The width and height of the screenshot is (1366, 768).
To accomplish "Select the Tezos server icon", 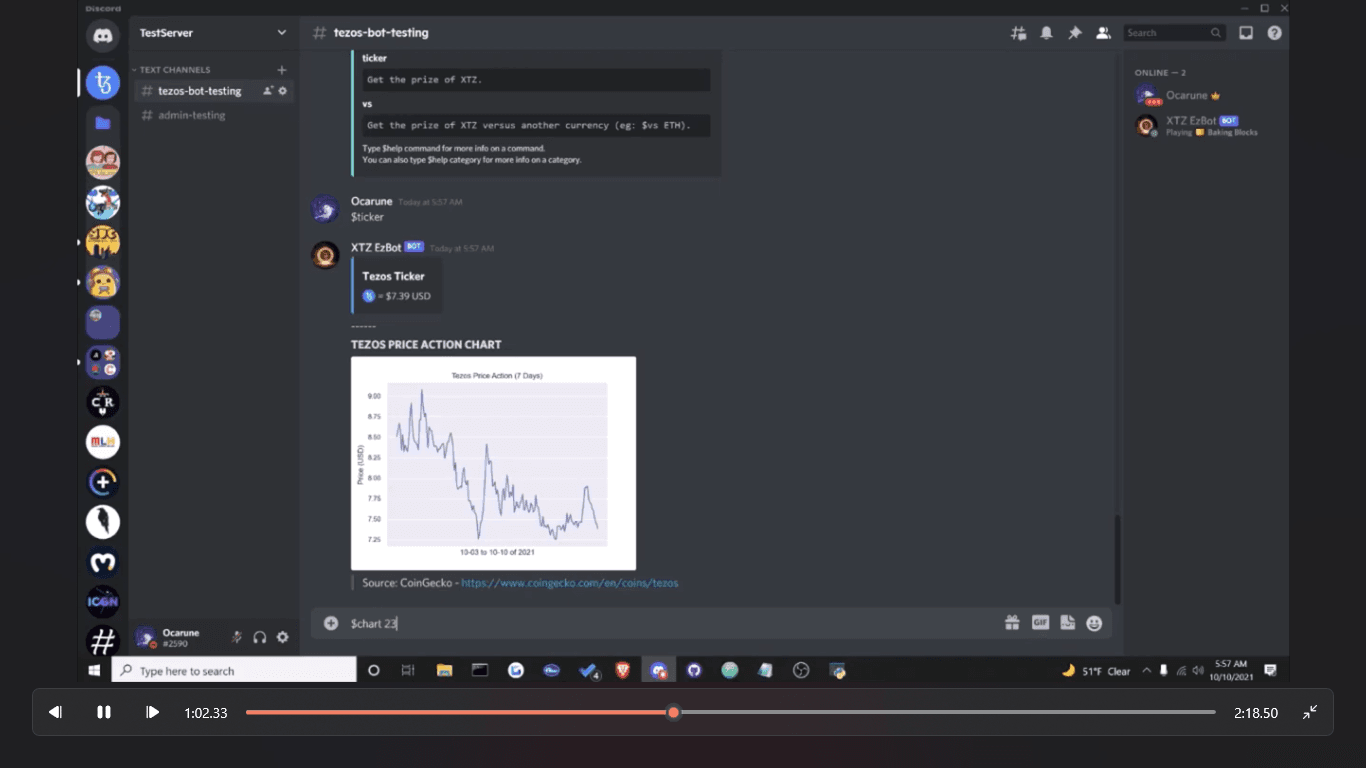I will click(x=103, y=82).
